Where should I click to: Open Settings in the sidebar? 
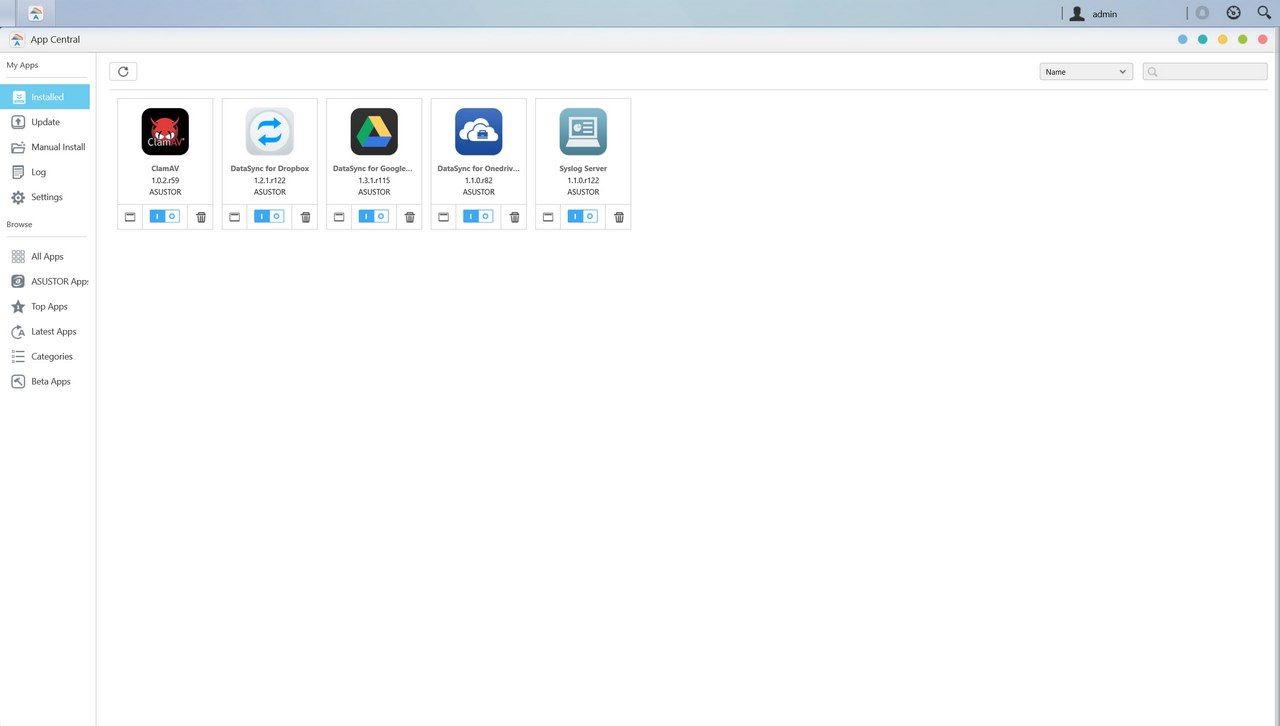[x=45, y=197]
